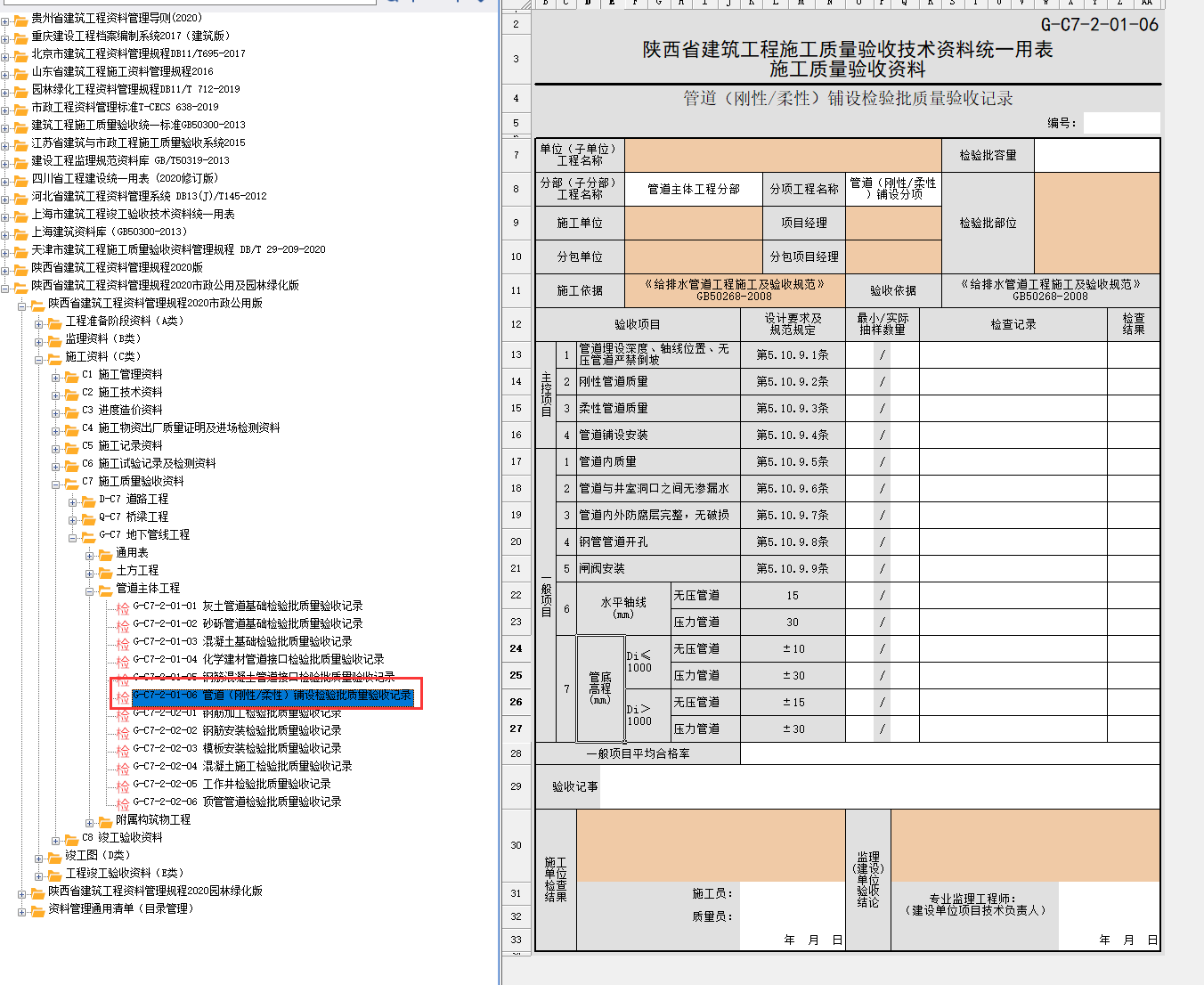Select spreadsheet row header 24

517,648
